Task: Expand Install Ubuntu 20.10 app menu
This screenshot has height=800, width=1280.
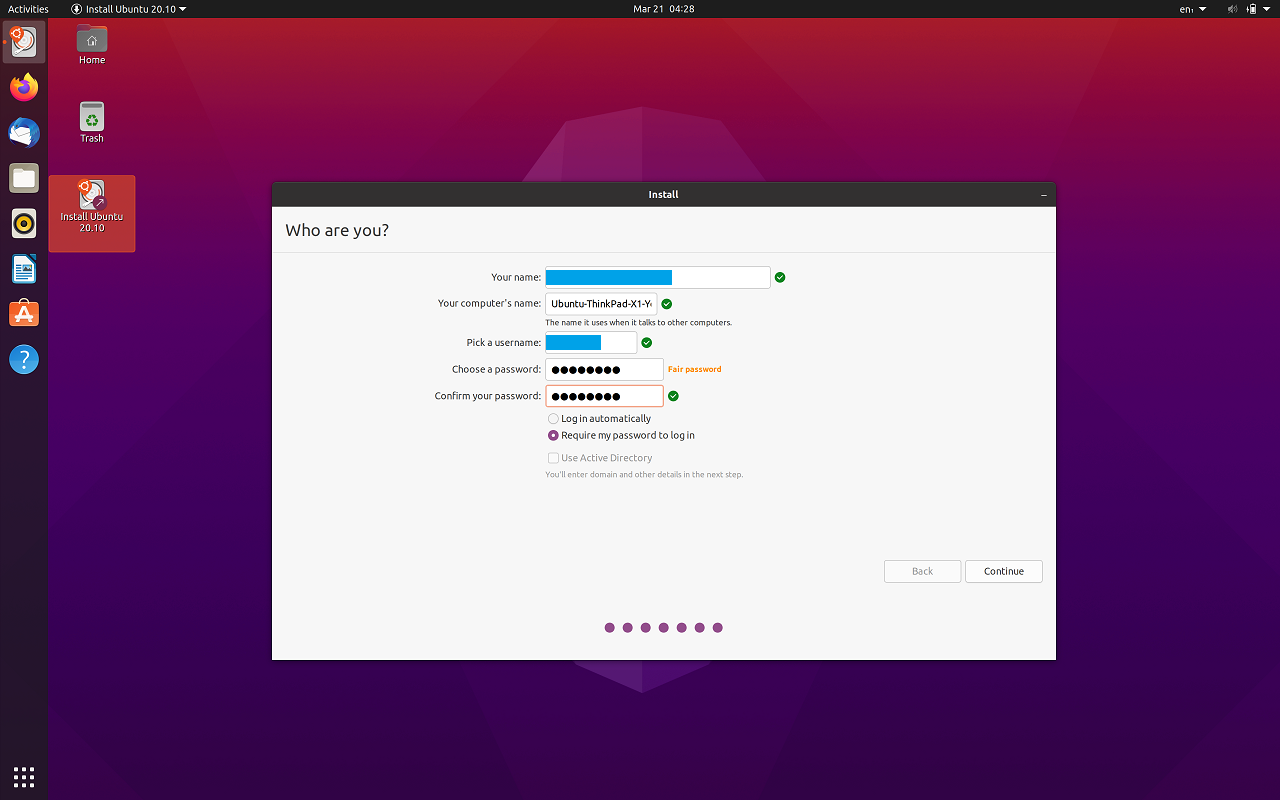Action: [x=129, y=9]
